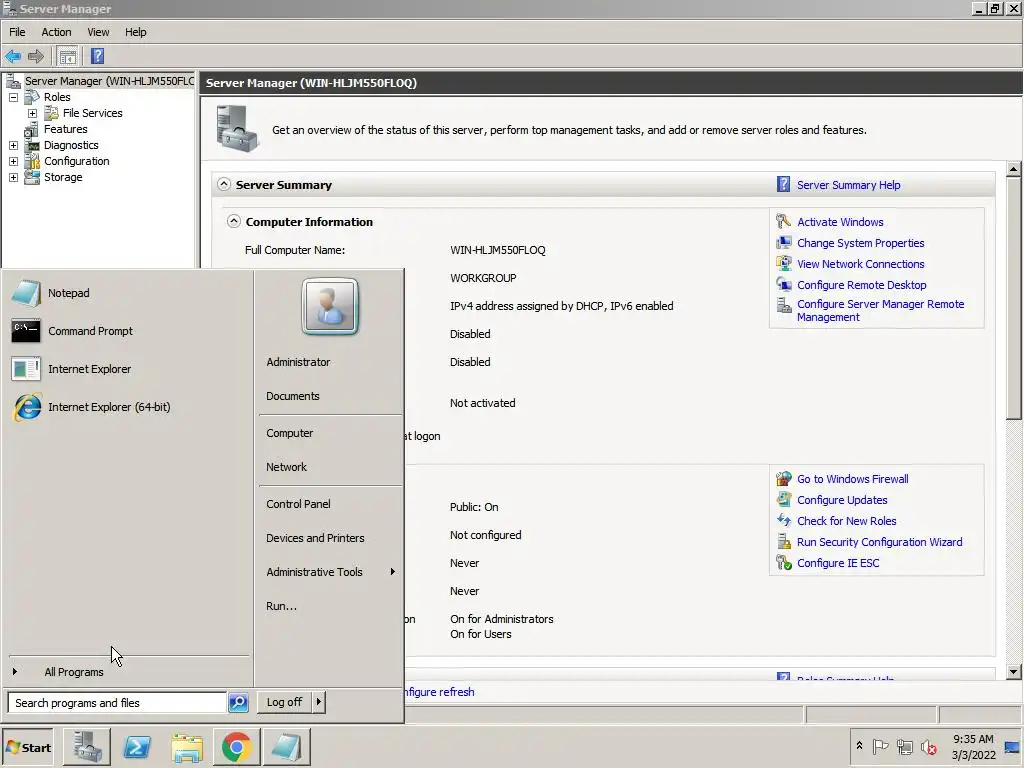The height and width of the screenshot is (768, 1024).
Task: Click Check for New Roles link
Action: (x=846, y=520)
